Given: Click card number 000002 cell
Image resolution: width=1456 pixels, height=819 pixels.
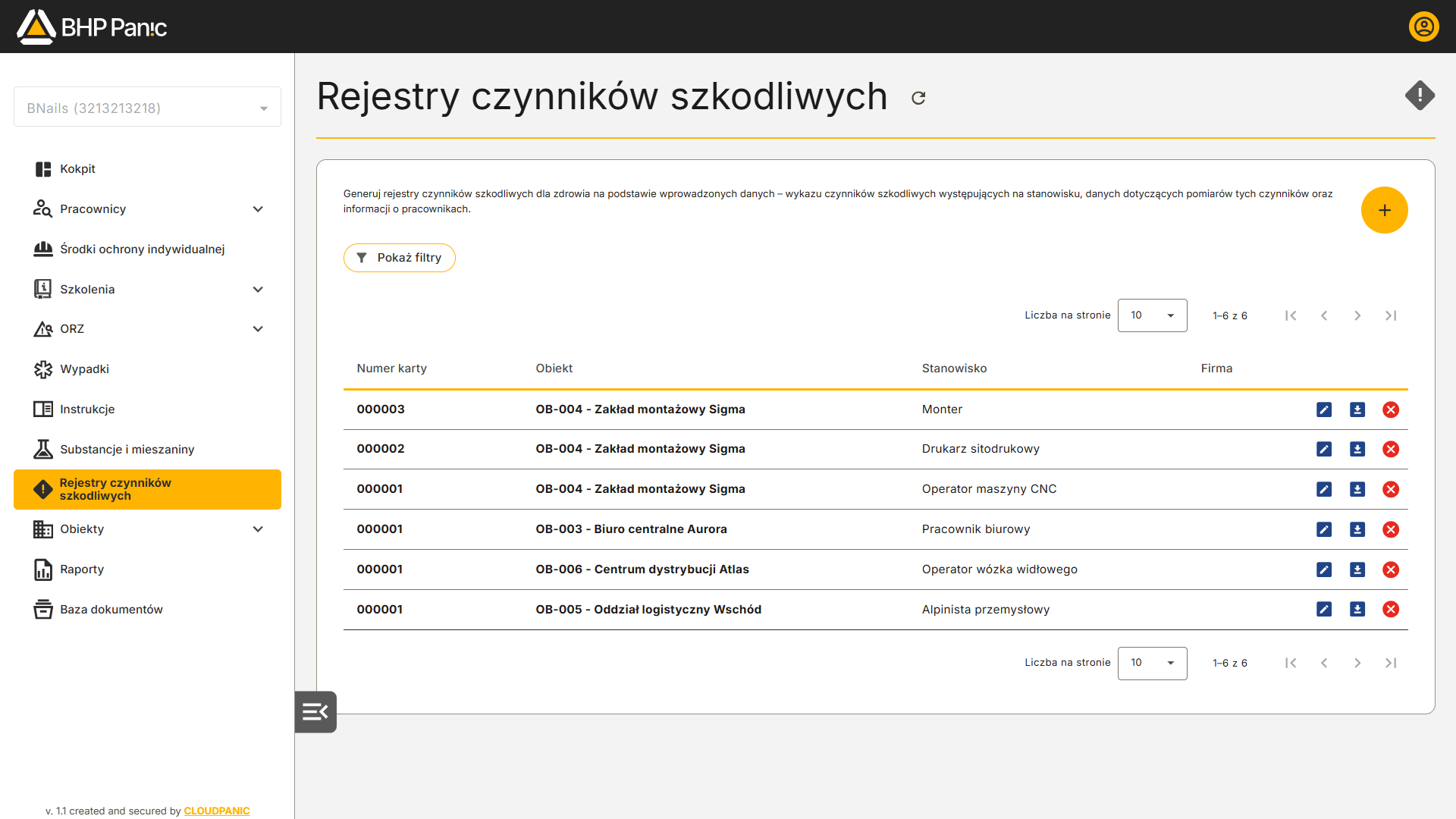Looking at the screenshot, I should [x=381, y=449].
